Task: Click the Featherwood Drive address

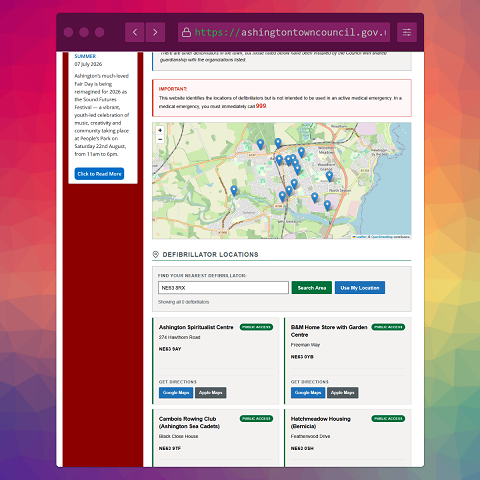Action: coord(311,436)
